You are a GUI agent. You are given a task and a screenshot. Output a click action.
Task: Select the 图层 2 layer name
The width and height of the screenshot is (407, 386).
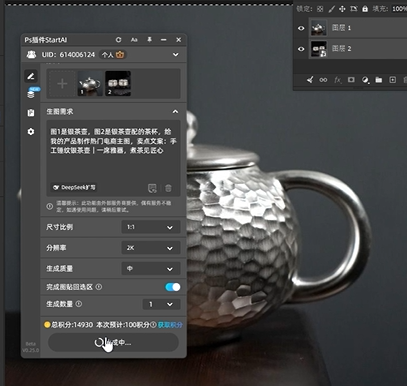(341, 49)
